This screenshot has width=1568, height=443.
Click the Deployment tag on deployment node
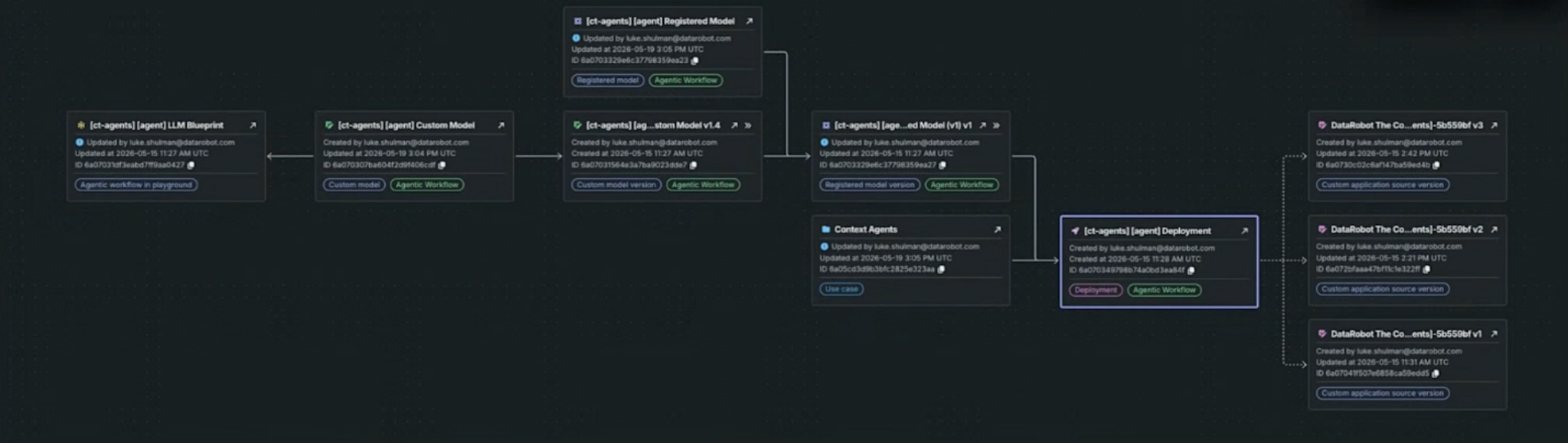point(1095,290)
